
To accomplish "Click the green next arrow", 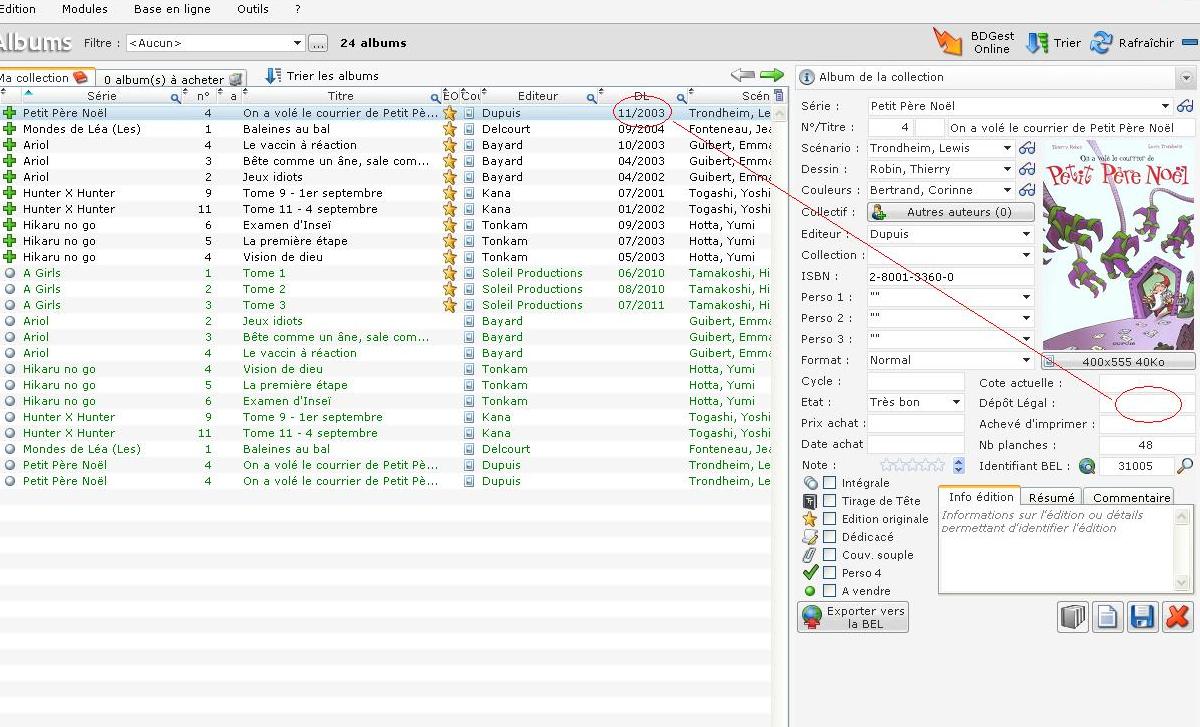I will click(771, 75).
